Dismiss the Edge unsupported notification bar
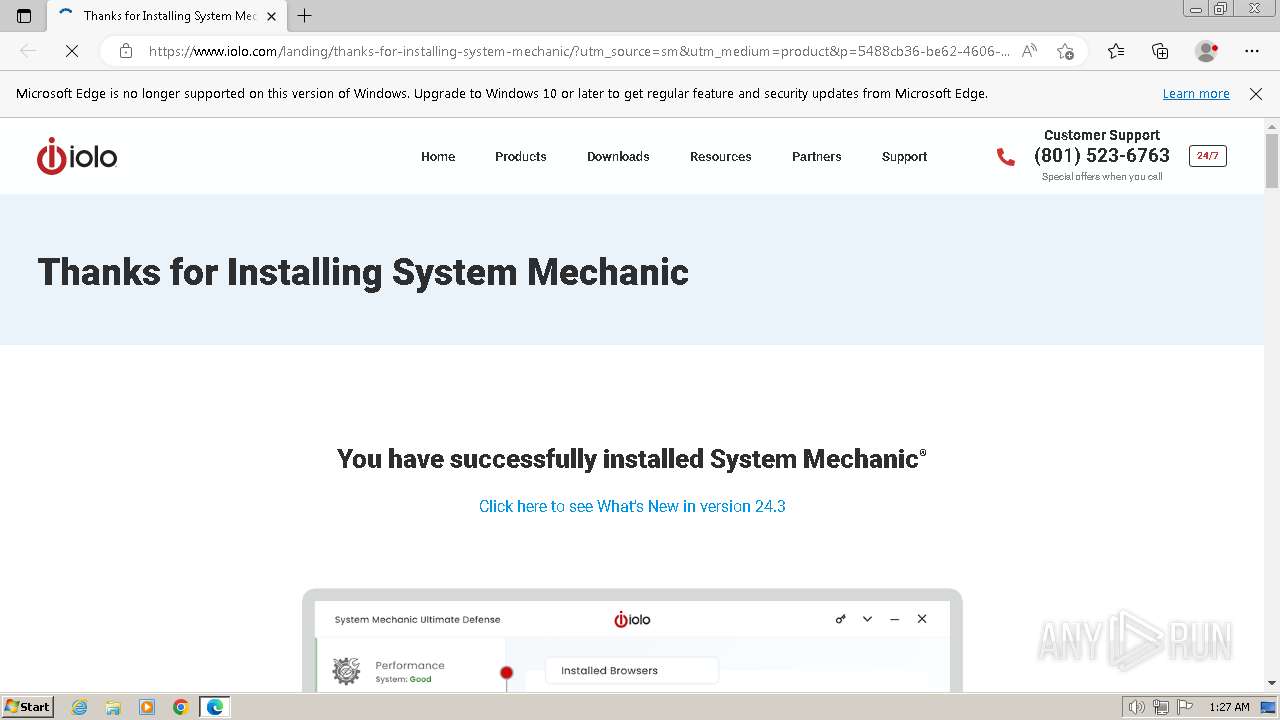The width and height of the screenshot is (1280, 720). [1256, 94]
